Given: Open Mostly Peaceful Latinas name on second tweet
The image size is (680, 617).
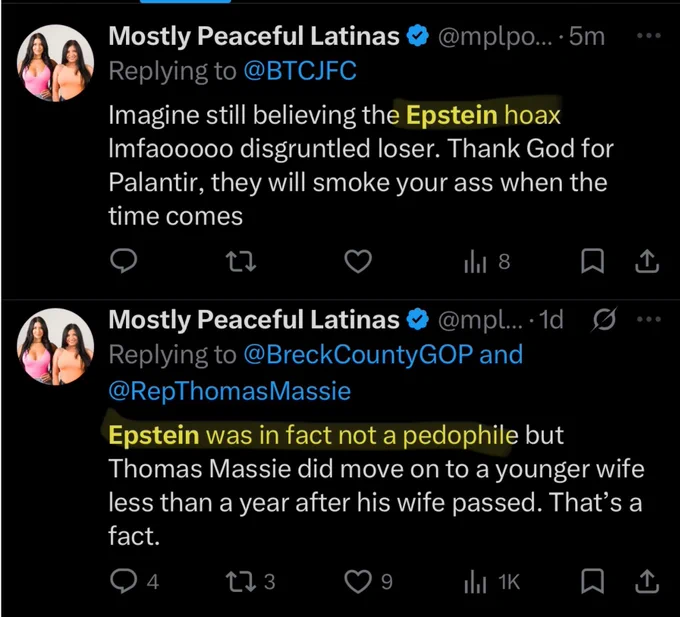Looking at the screenshot, I should [254, 320].
